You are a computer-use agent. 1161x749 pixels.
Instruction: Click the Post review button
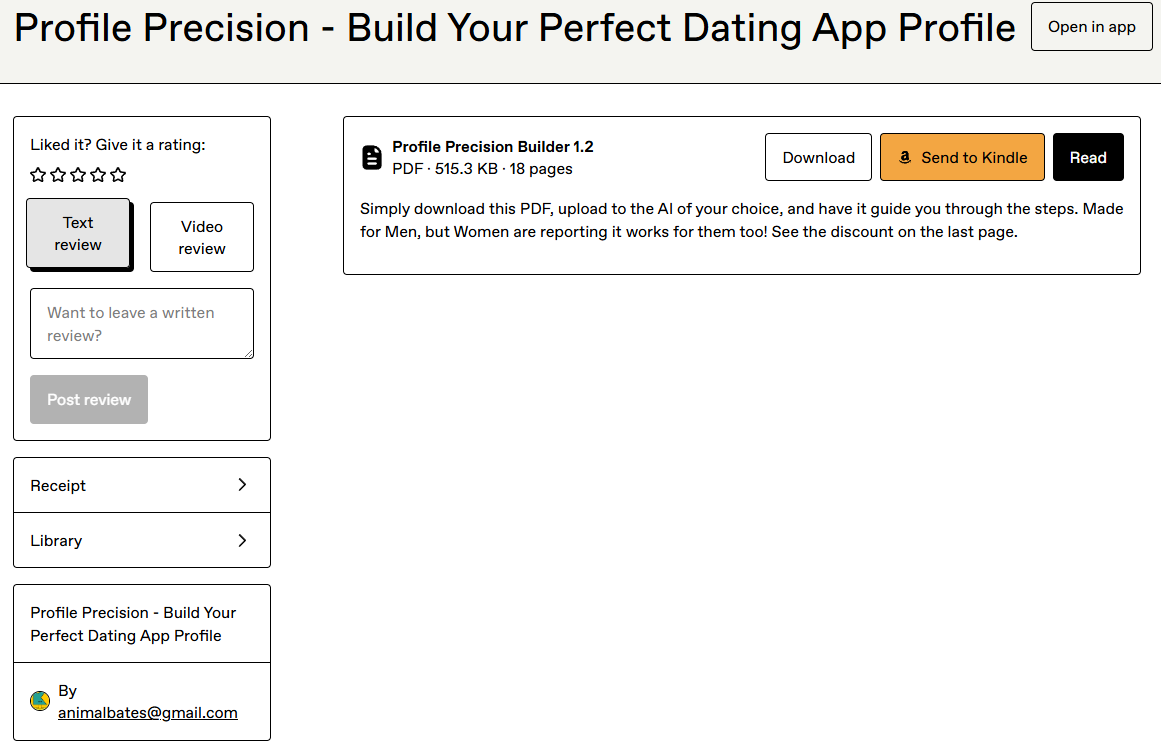coord(89,400)
